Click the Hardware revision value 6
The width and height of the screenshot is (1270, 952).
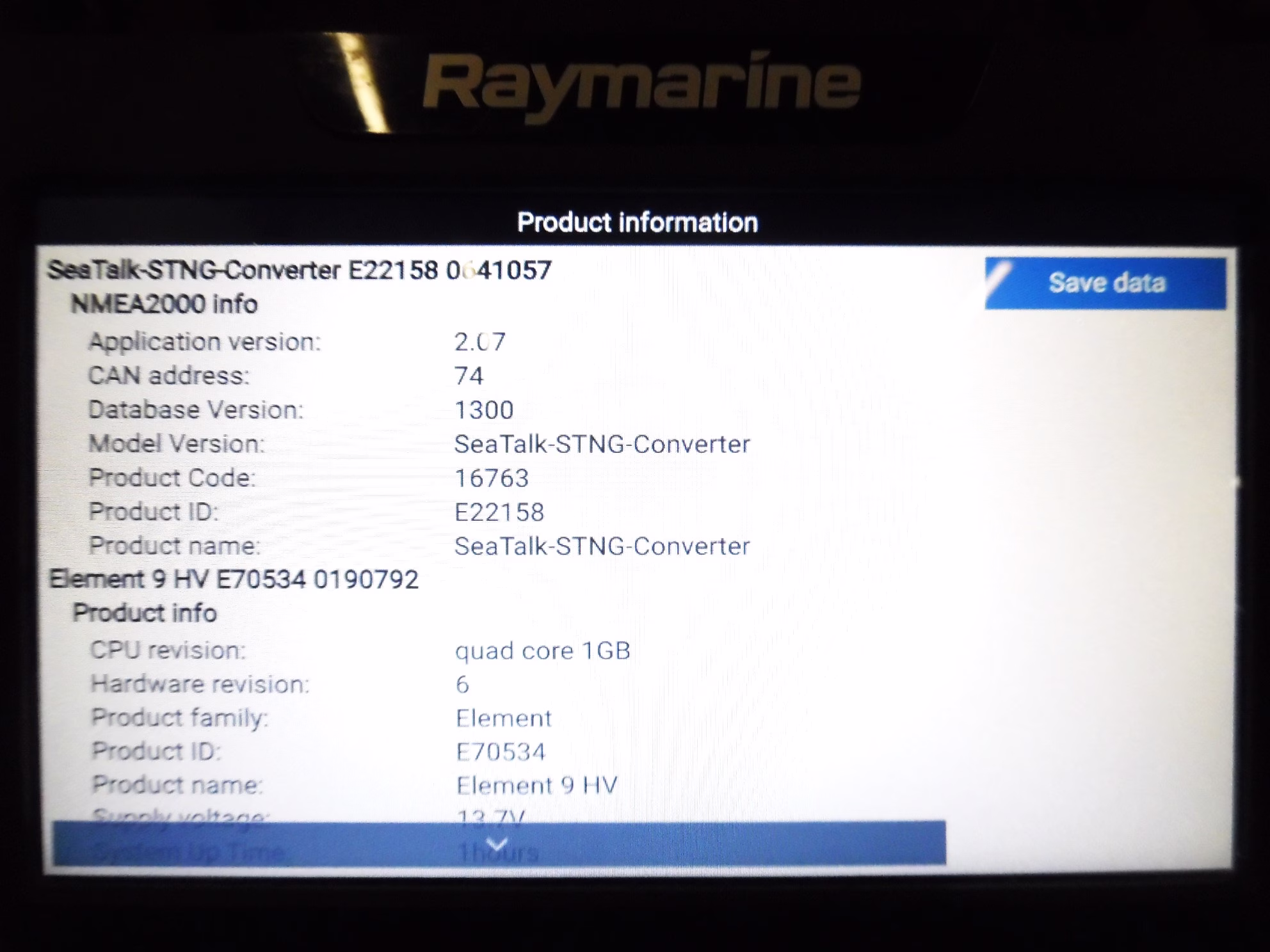coord(462,685)
